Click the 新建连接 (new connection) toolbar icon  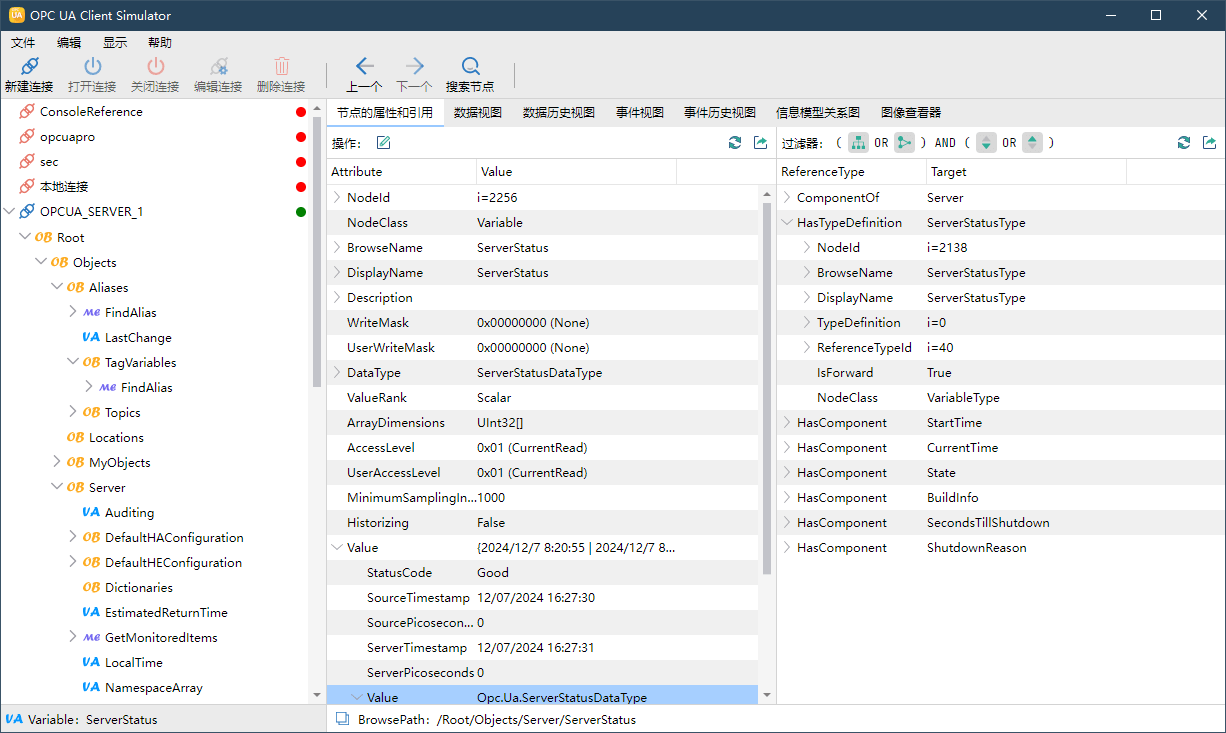pyautogui.click(x=29, y=67)
